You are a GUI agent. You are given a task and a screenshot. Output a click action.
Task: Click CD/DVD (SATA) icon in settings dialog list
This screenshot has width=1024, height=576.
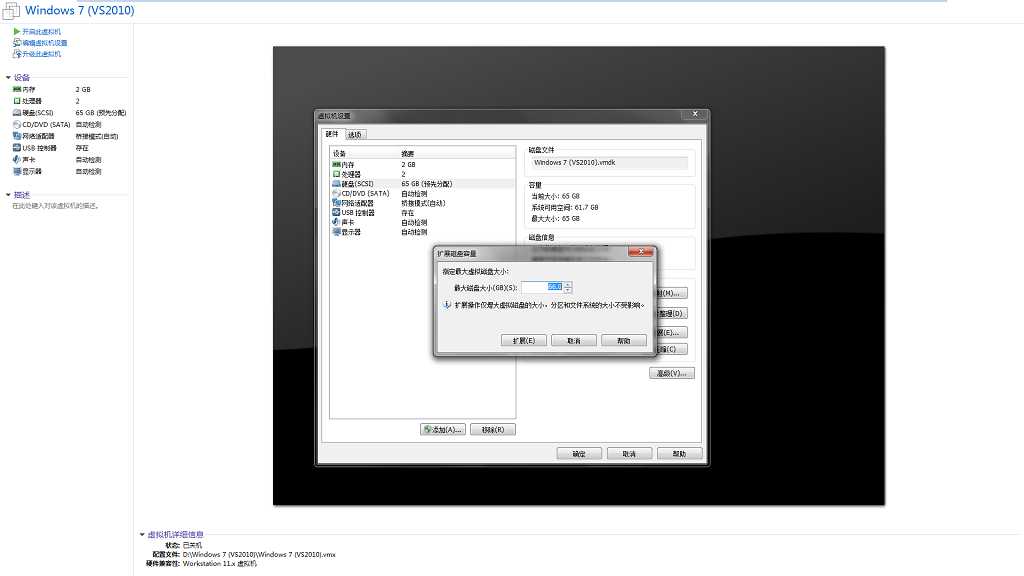coord(336,193)
